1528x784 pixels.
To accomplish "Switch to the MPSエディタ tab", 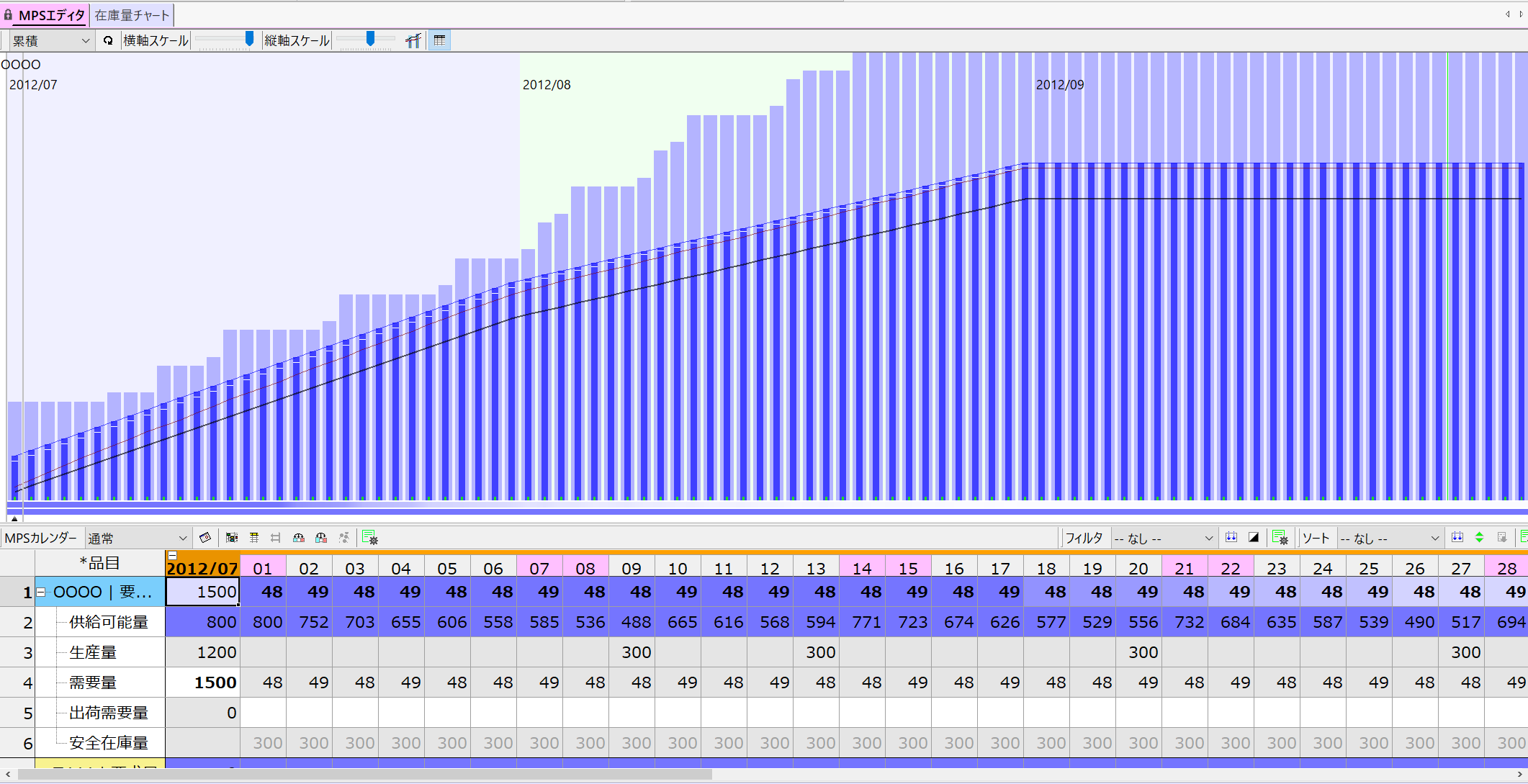I will tap(45, 14).
